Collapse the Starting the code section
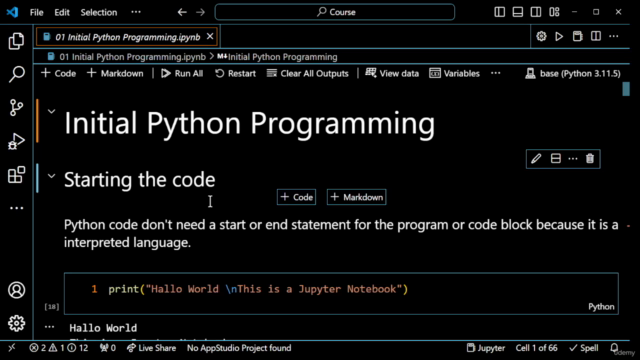This screenshot has width=640, height=360. [x=51, y=176]
